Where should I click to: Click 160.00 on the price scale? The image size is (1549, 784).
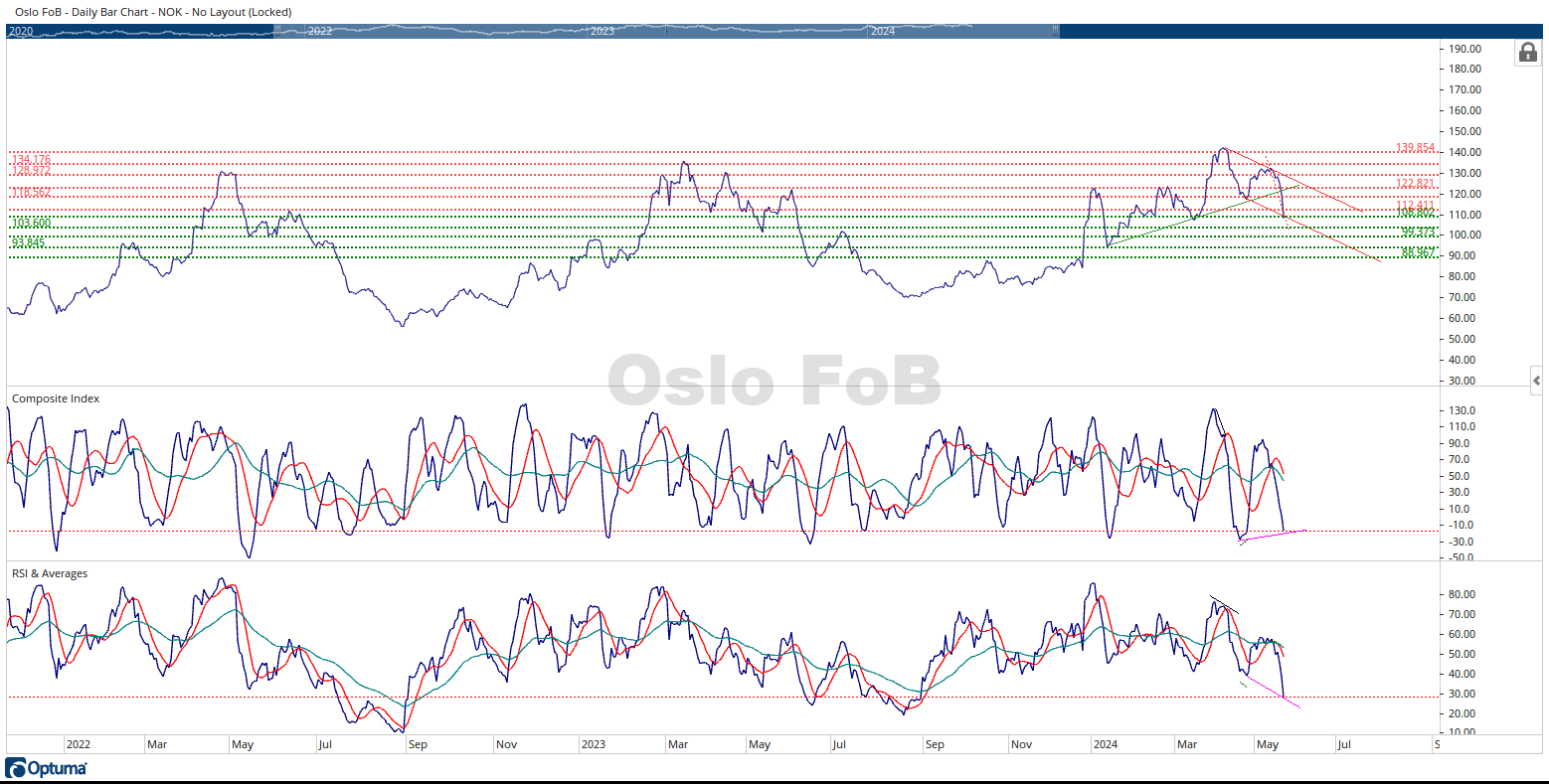tap(1465, 111)
